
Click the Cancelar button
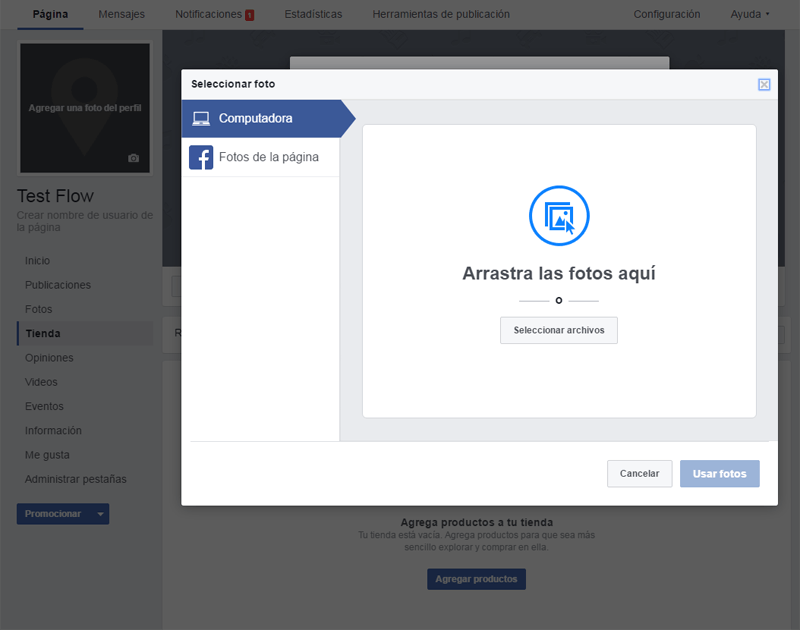pos(639,473)
